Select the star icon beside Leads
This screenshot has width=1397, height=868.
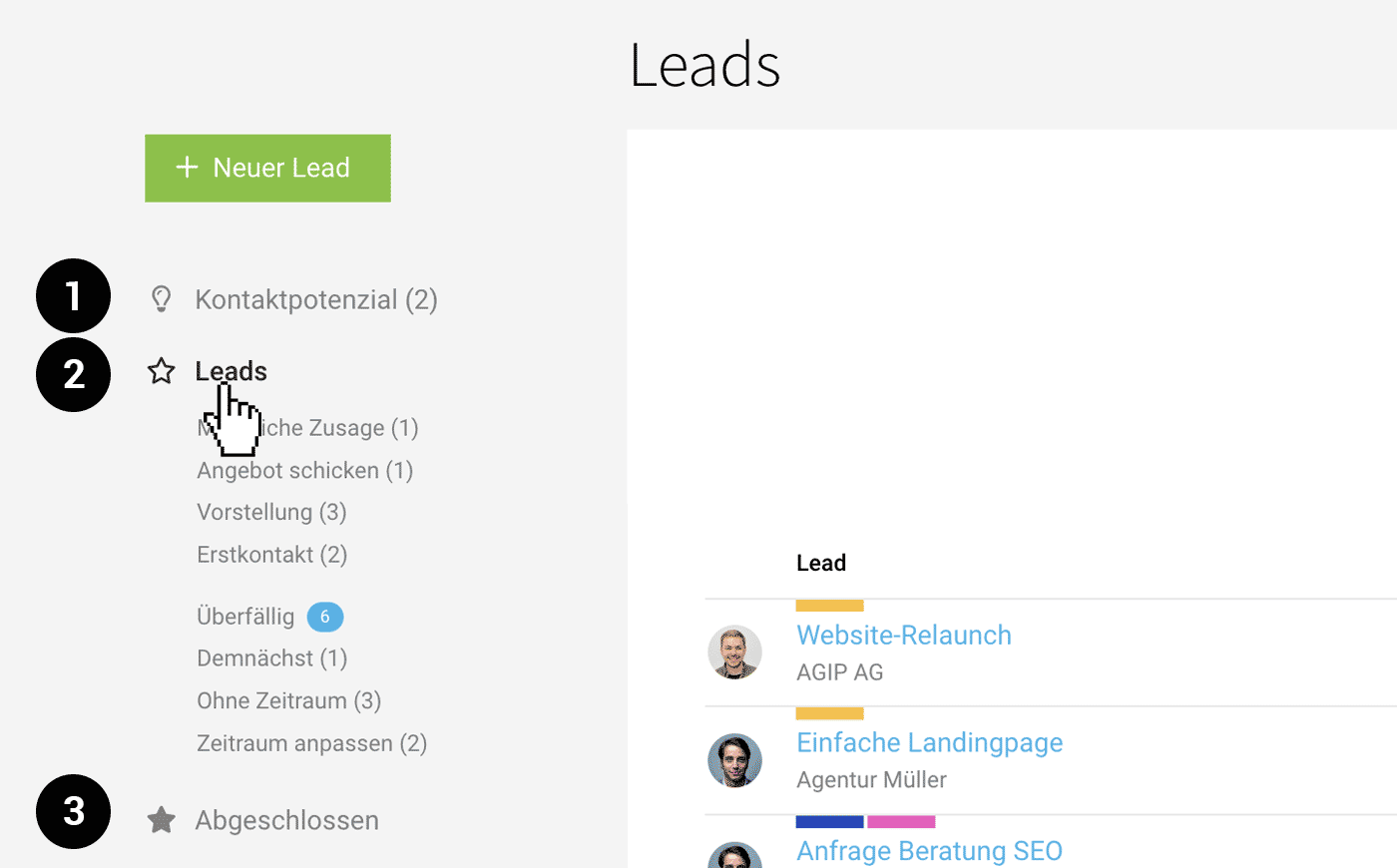pos(161,370)
